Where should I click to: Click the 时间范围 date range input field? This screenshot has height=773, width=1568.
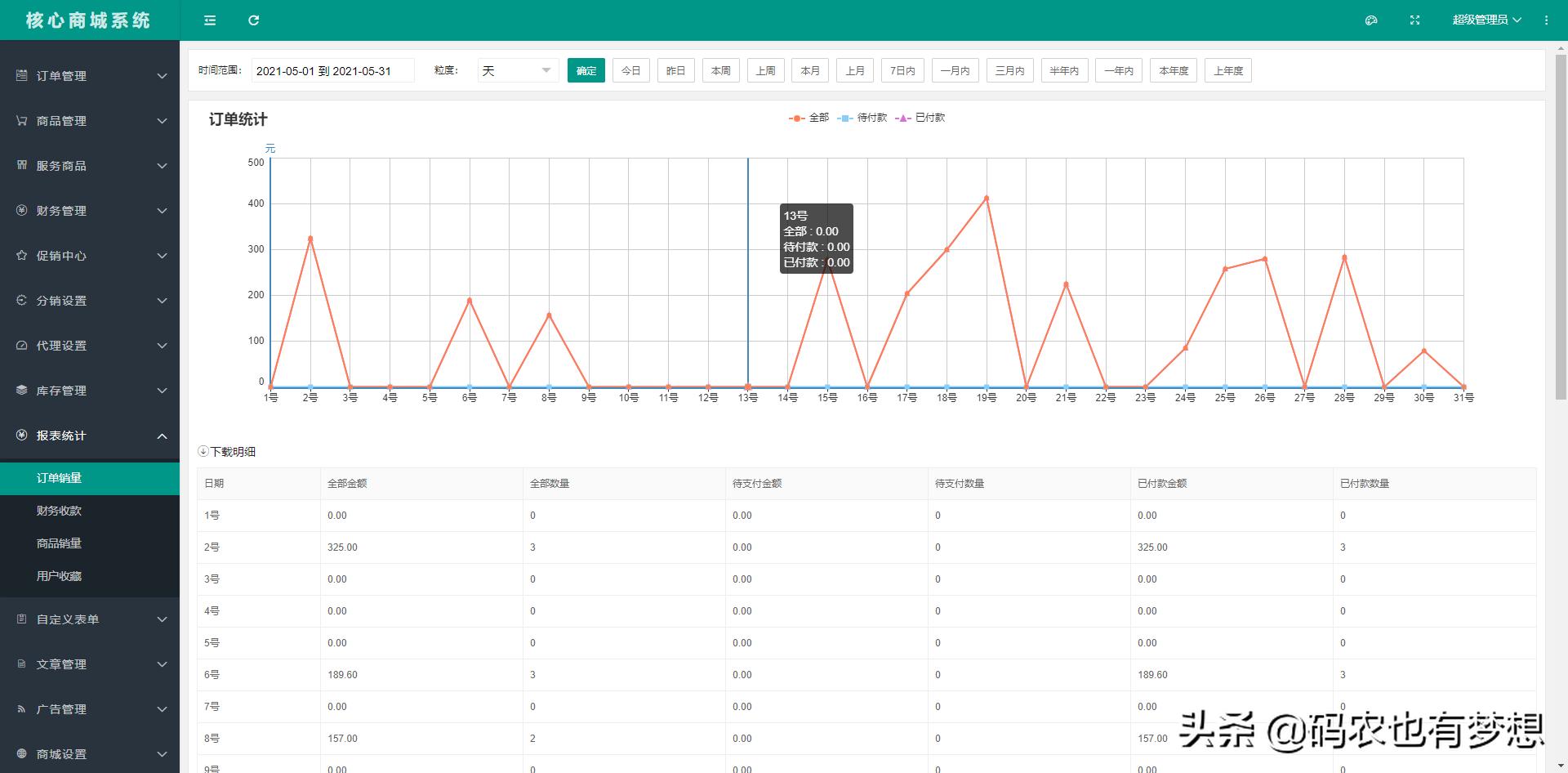click(x=332, y=71)
